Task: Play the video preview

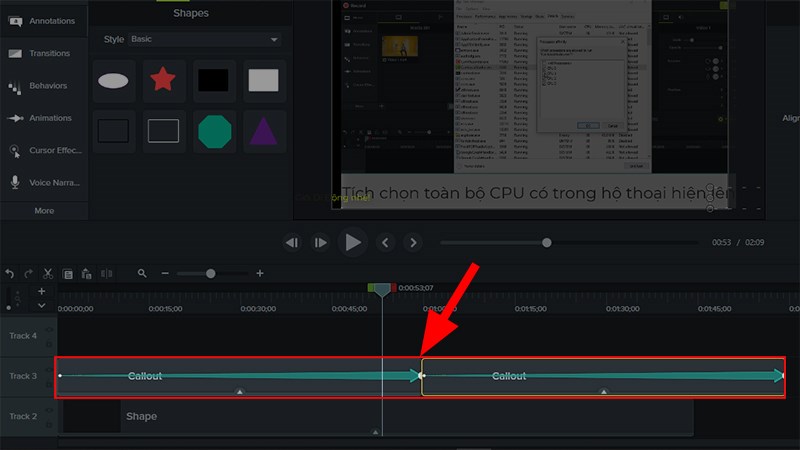Action: tap(353, 242)
